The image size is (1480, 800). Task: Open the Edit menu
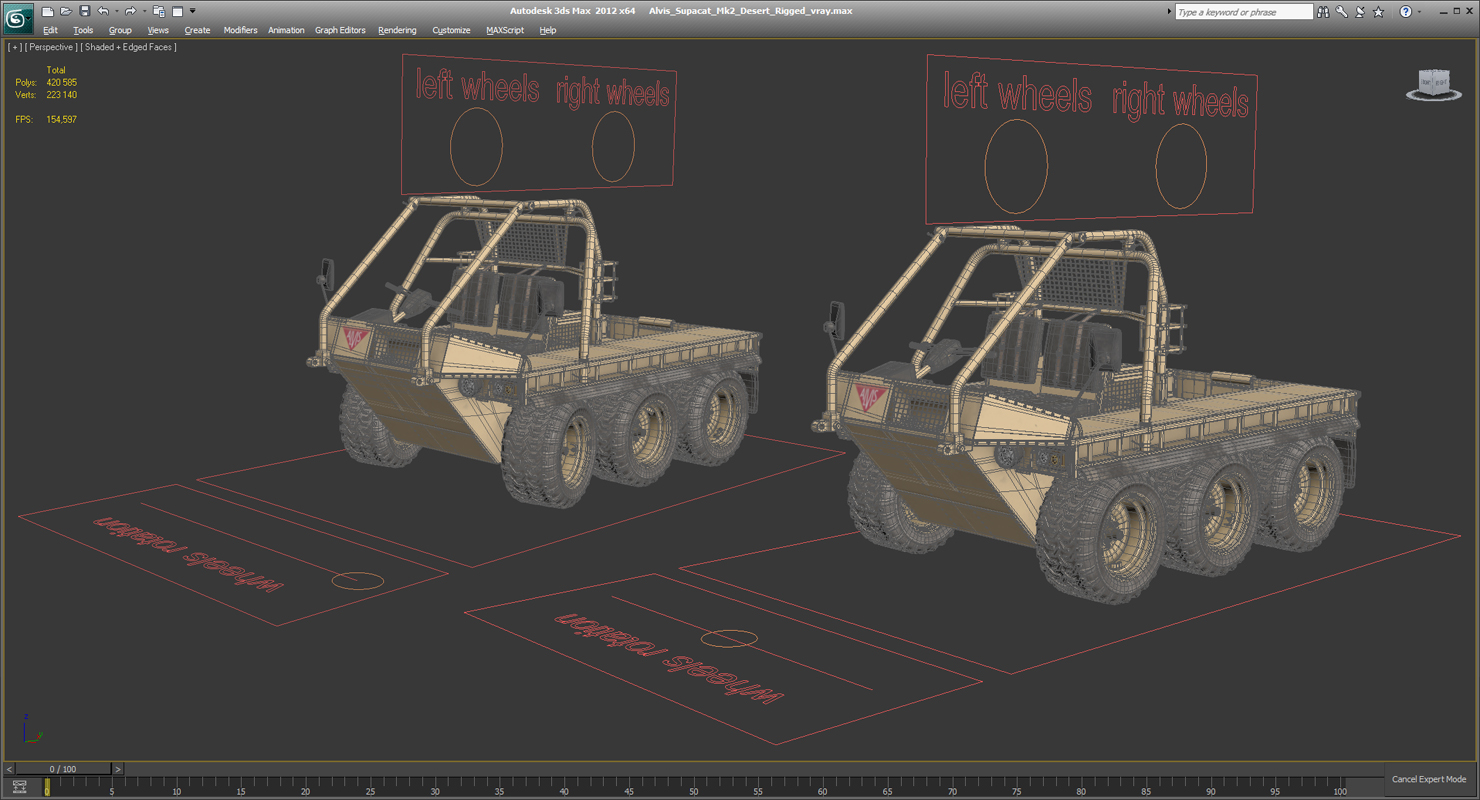(50, 30)
